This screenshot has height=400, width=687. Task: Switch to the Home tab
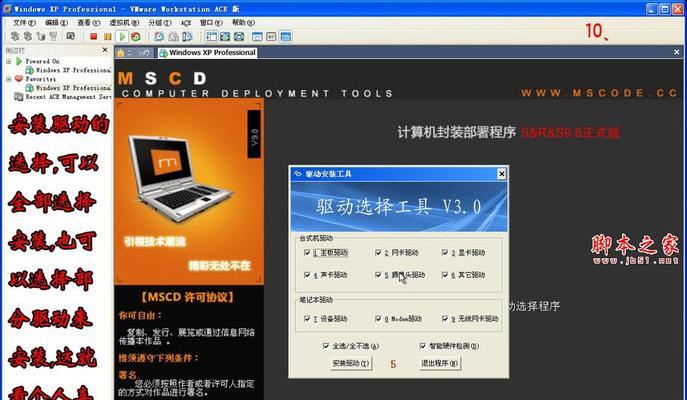point(134,53)
